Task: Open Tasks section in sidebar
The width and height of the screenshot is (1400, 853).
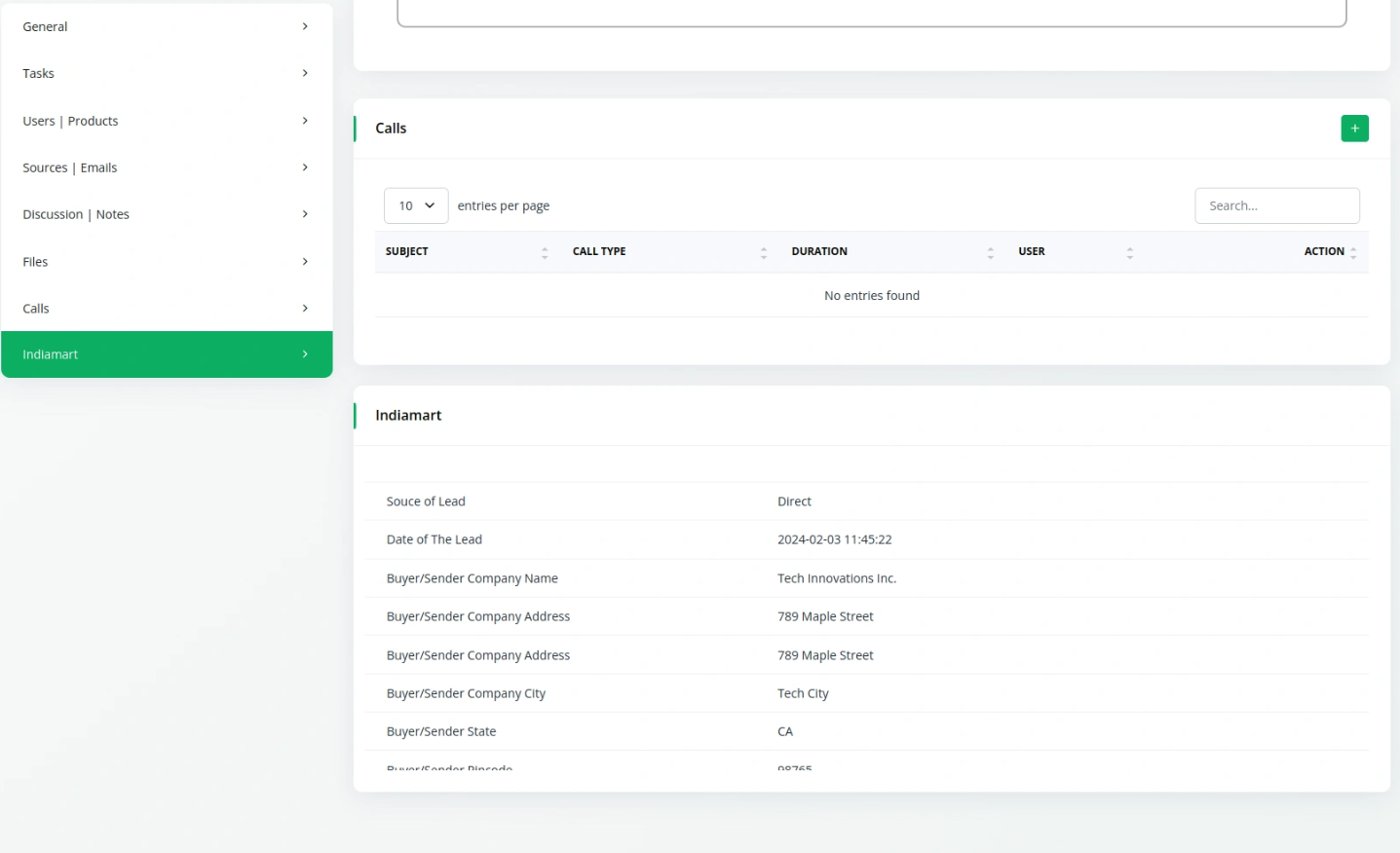Action: 167,73
